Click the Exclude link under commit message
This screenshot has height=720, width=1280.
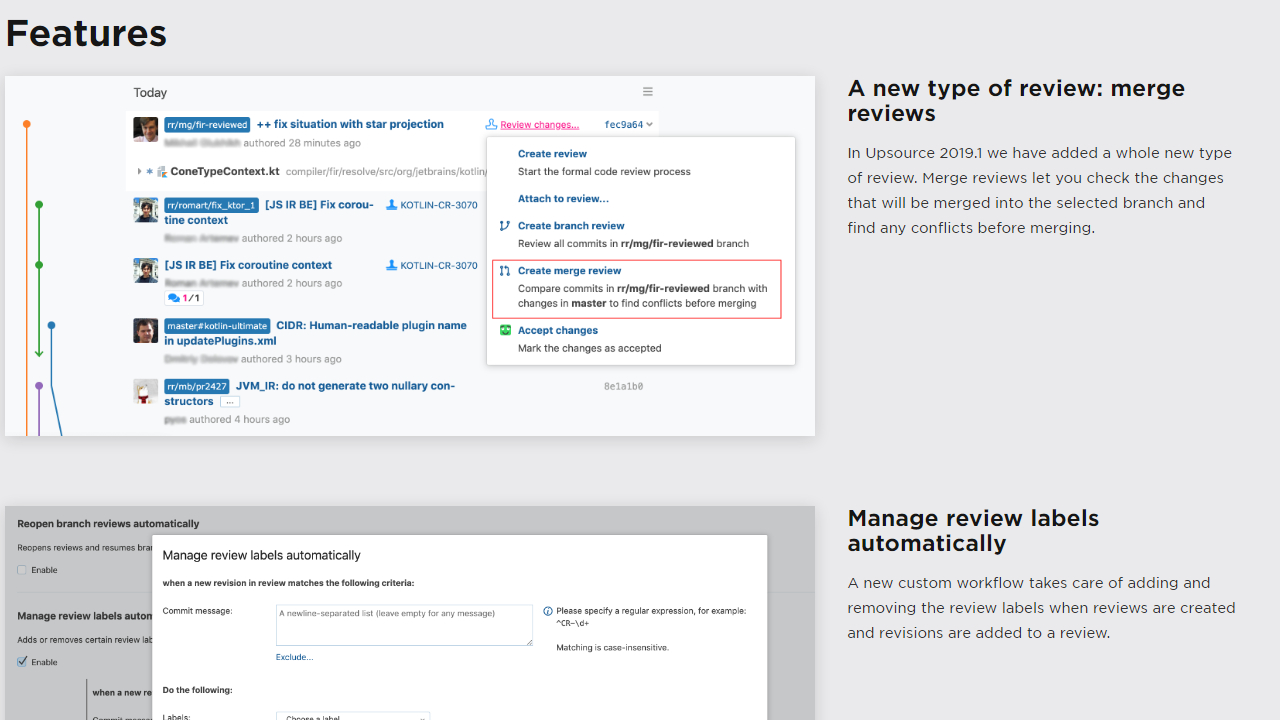295,657
